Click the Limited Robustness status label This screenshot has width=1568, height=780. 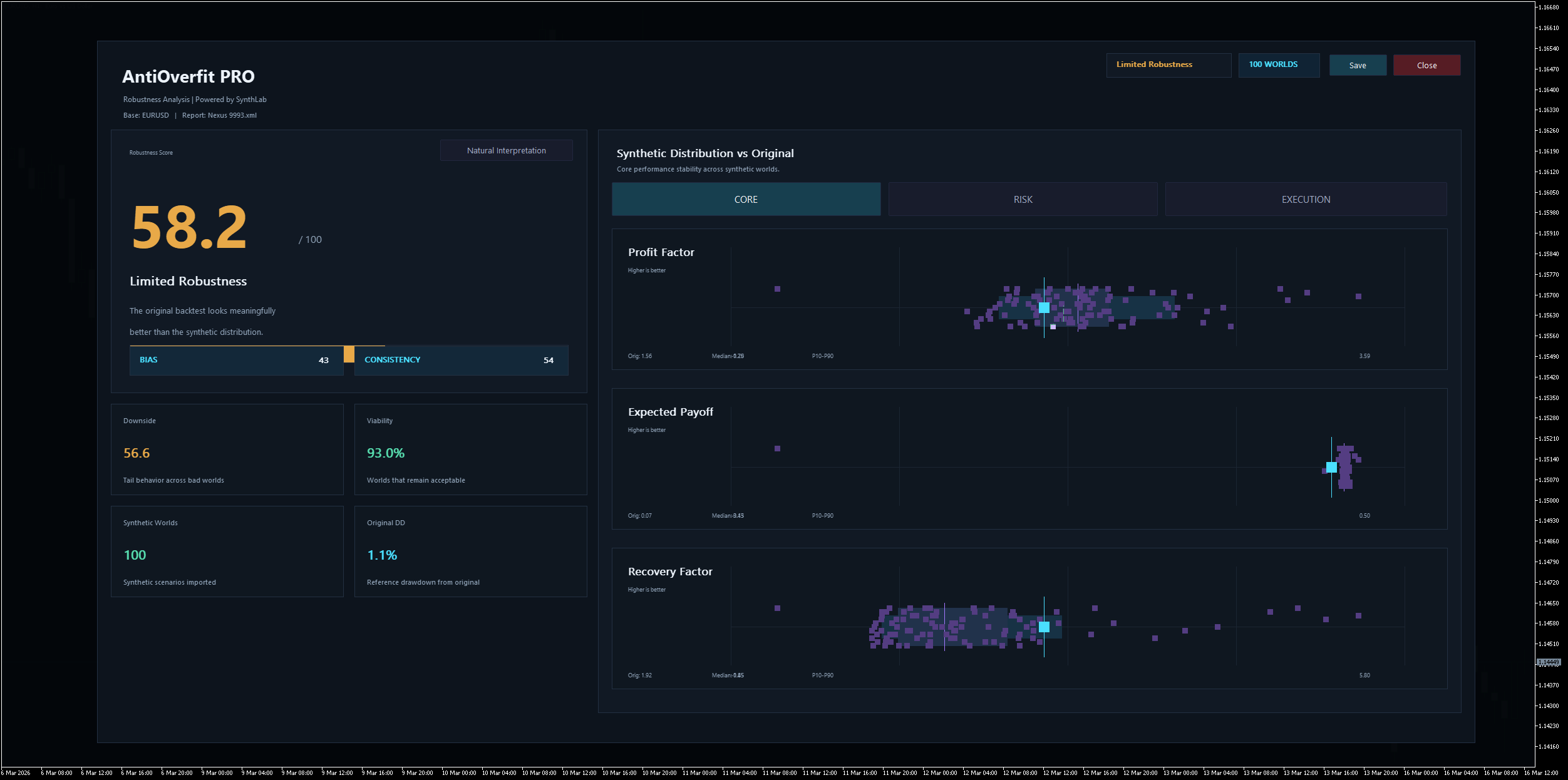[x=1168, y=64]
